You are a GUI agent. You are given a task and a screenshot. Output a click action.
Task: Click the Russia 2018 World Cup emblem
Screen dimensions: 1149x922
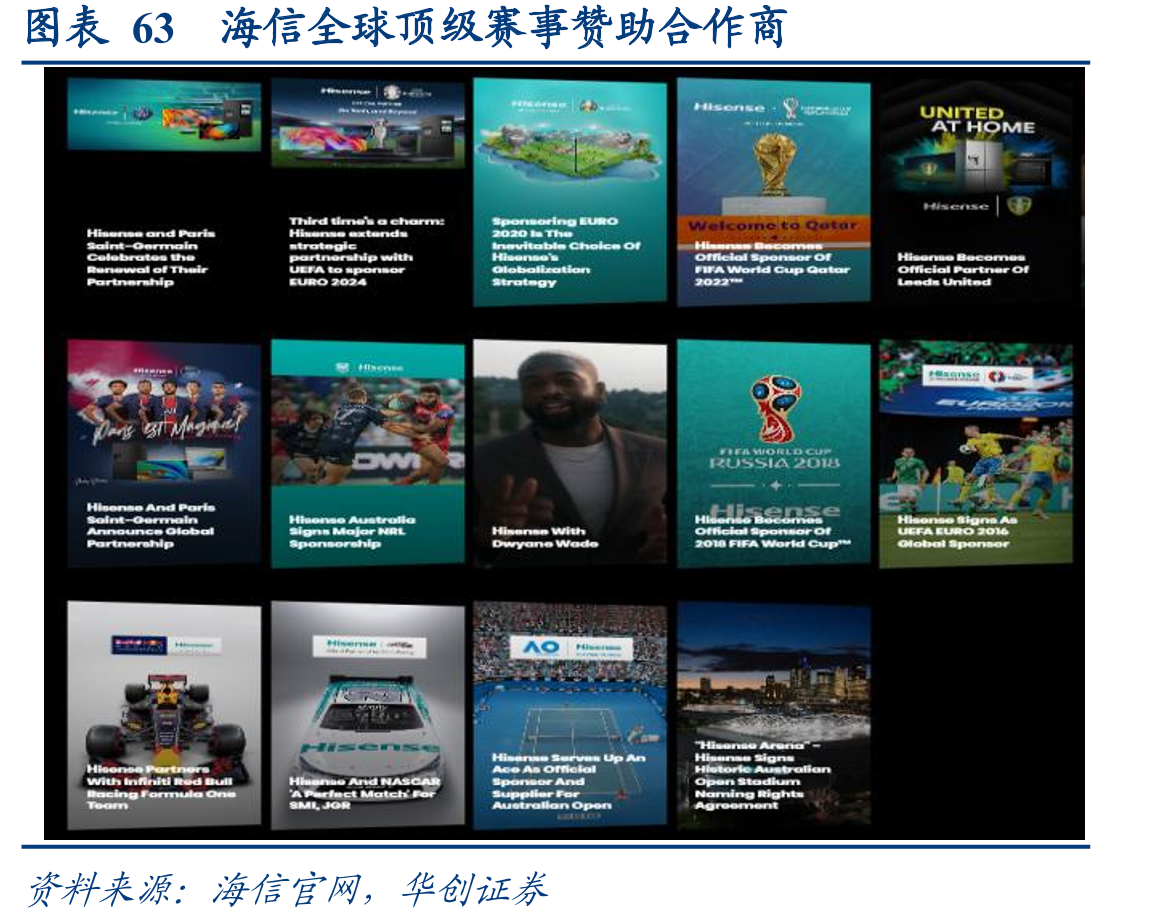775,409
